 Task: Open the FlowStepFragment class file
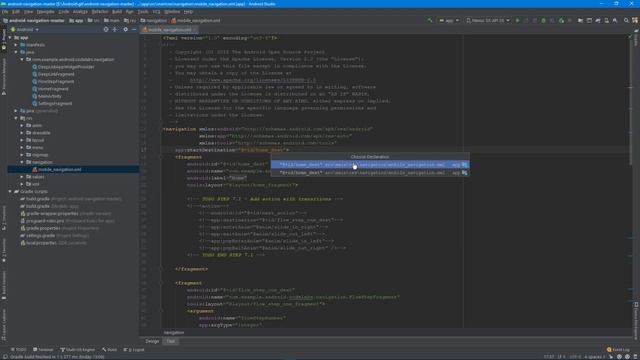(x=53, y=82)
